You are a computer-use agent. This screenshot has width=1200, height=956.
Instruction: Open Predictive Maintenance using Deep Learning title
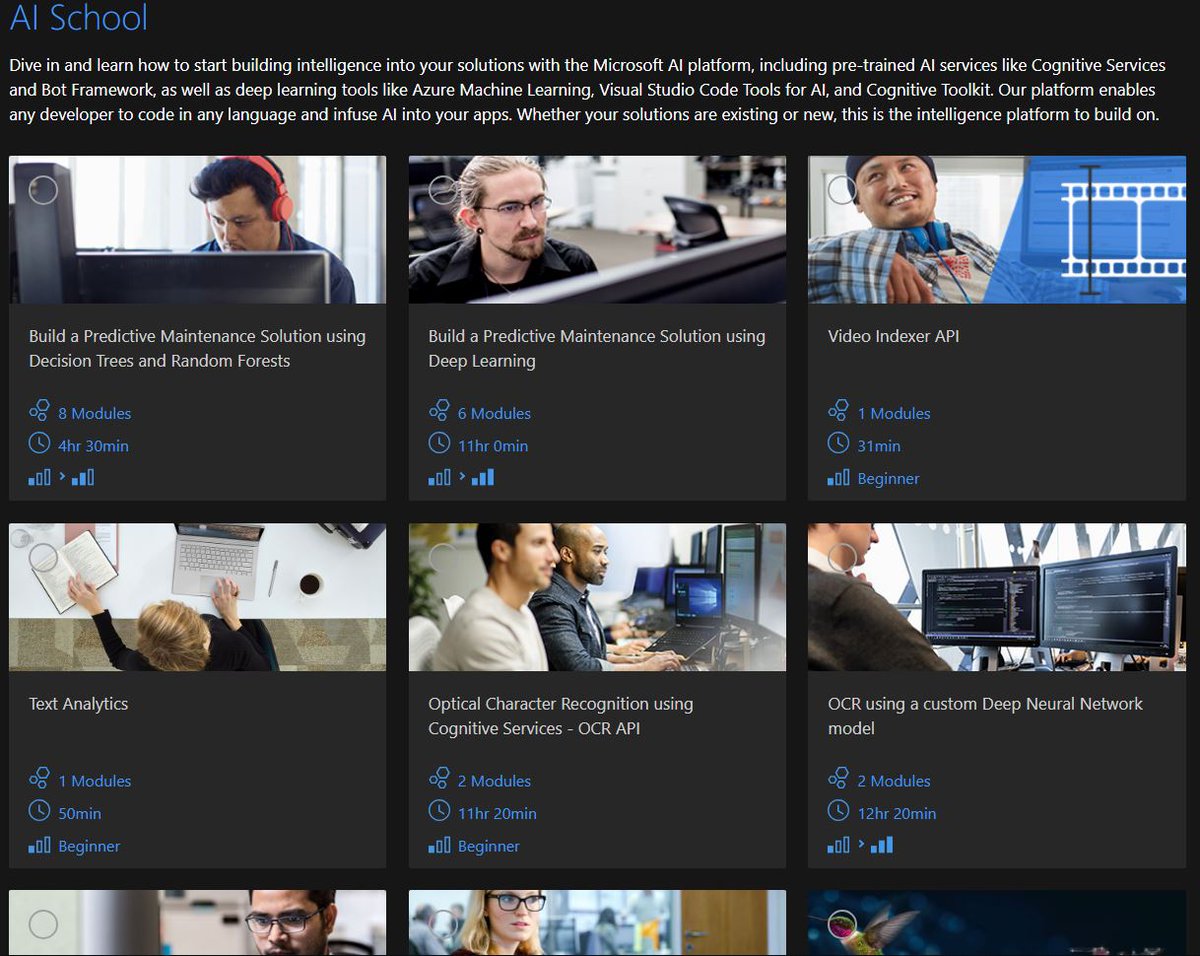(597, 349)
